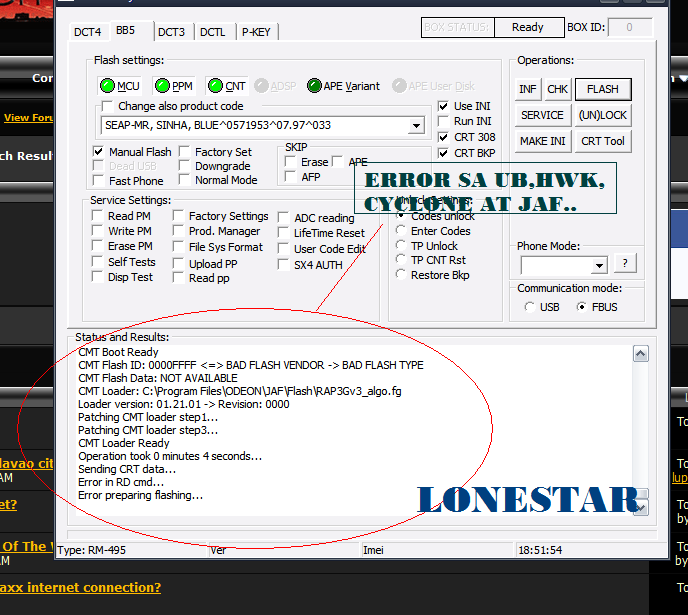Click the CRT Tool button
The image size is (688, 615).
[603, 141]
